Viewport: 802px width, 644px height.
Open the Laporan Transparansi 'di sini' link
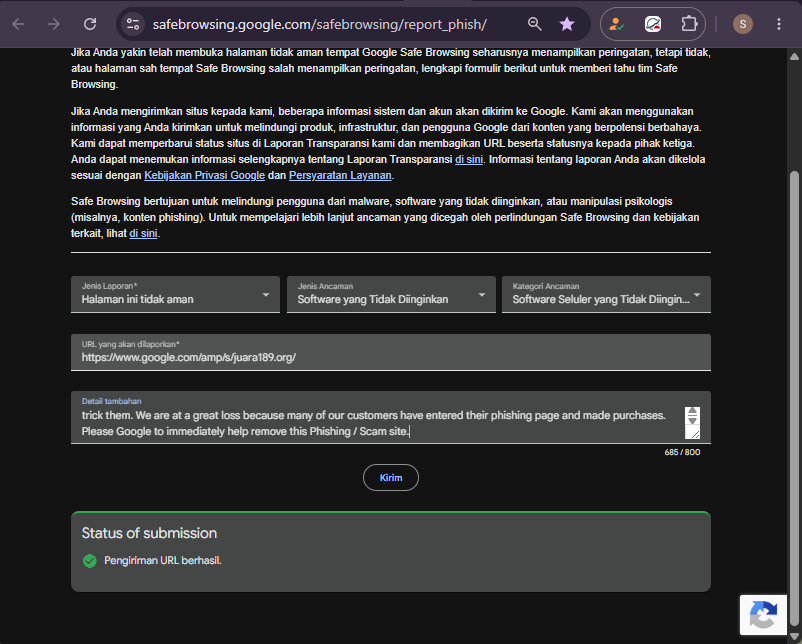tap(469, 160)
